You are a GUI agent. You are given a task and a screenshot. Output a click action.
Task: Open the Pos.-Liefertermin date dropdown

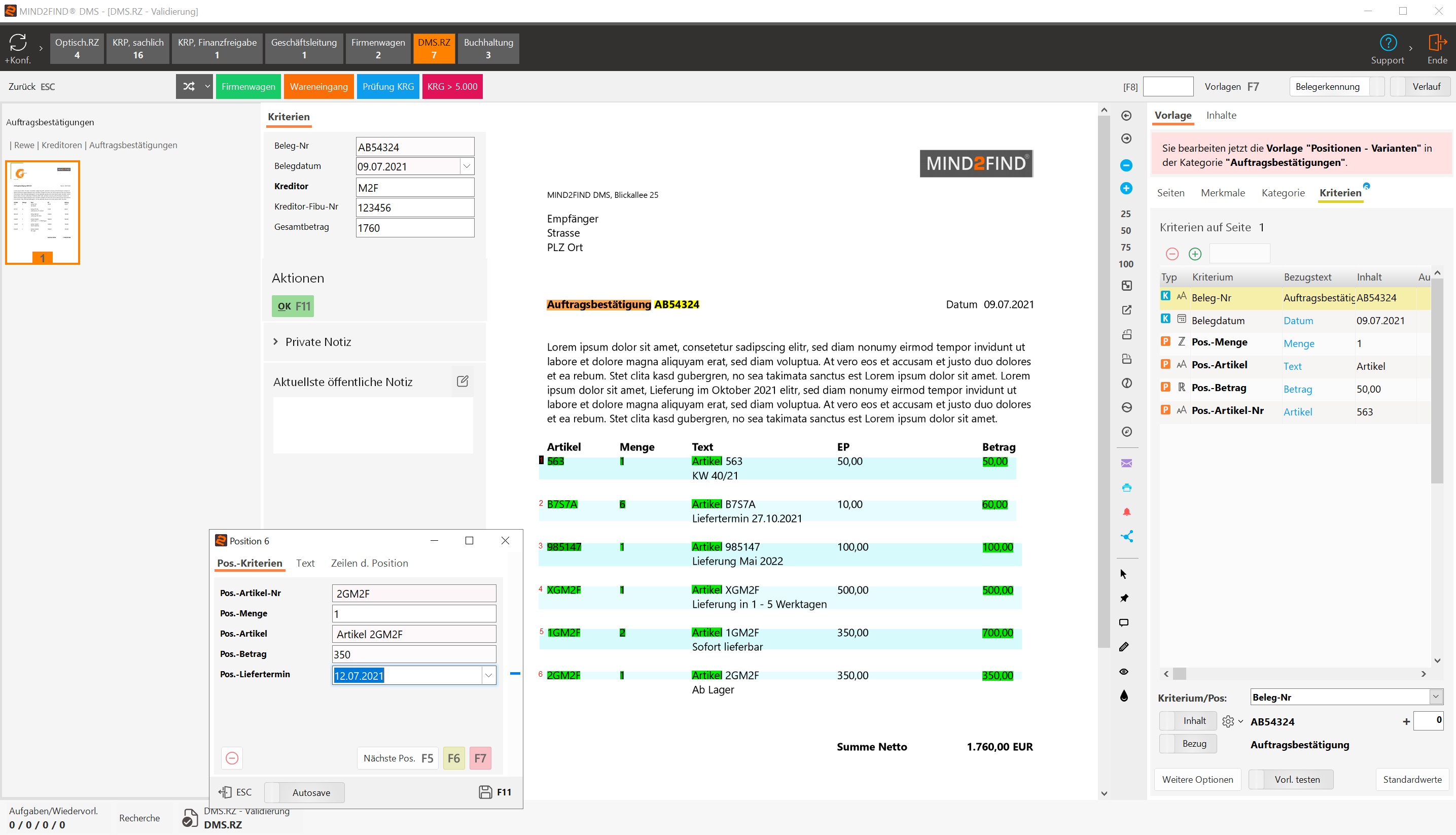(x=488, y=675)
